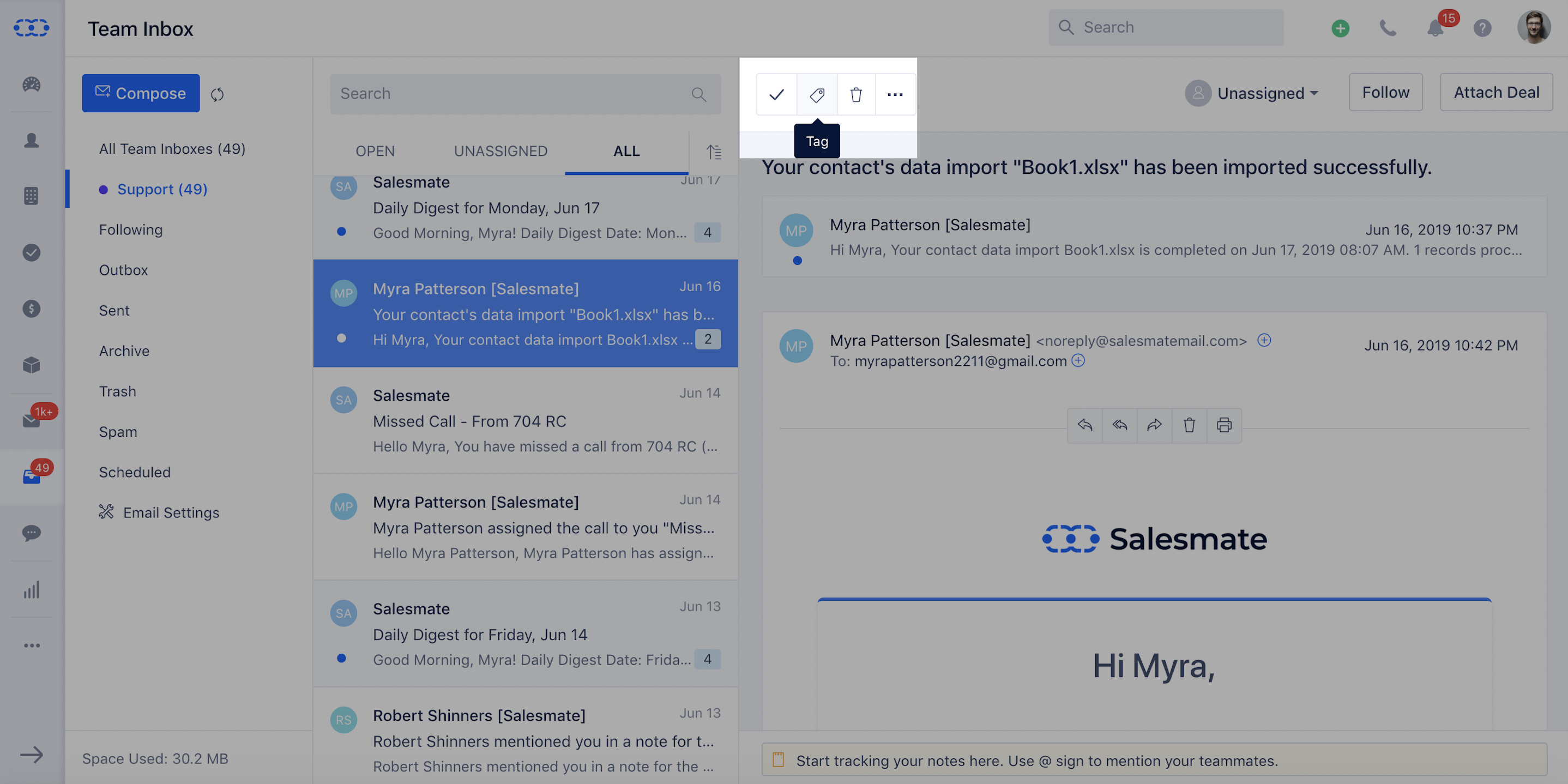Click the sort order icon beside ALL tab

714,152
